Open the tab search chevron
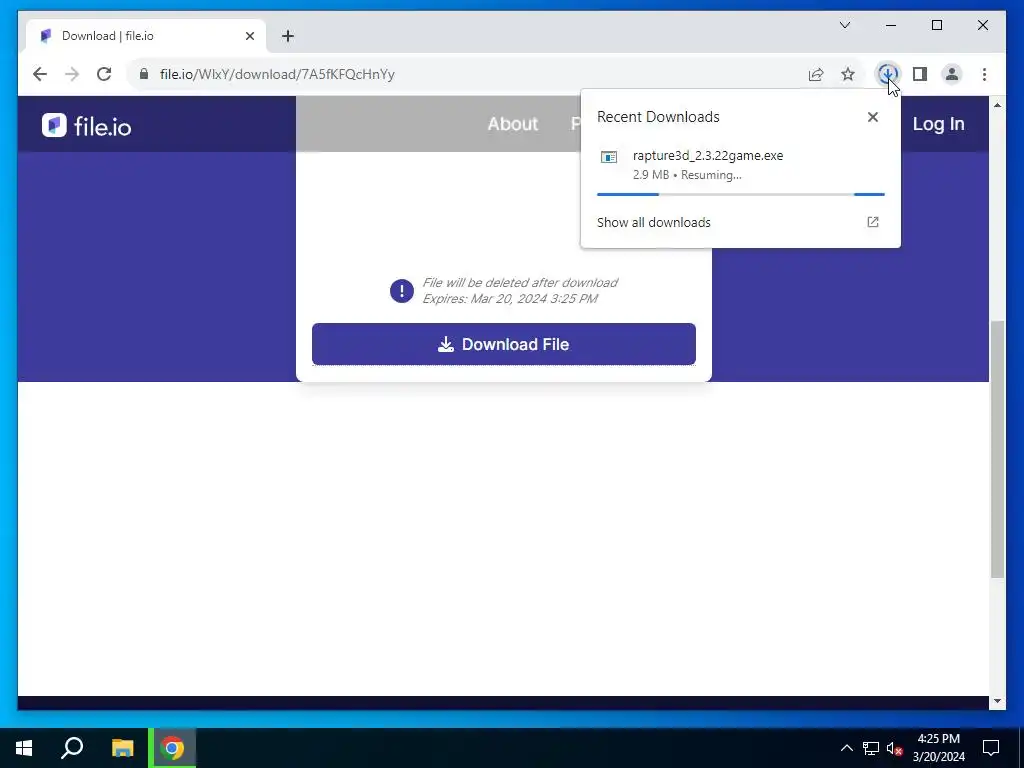The width and height of the screenshot is (1024, 768). (844, 25)
